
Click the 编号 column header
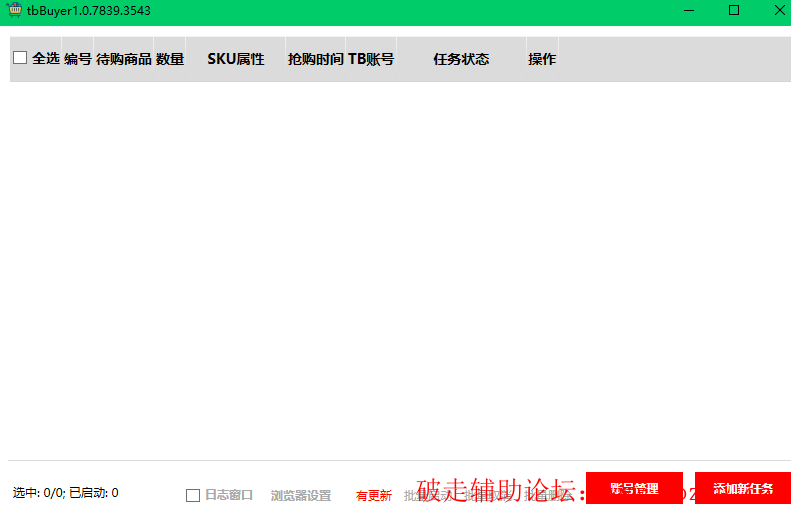point(78,59)
